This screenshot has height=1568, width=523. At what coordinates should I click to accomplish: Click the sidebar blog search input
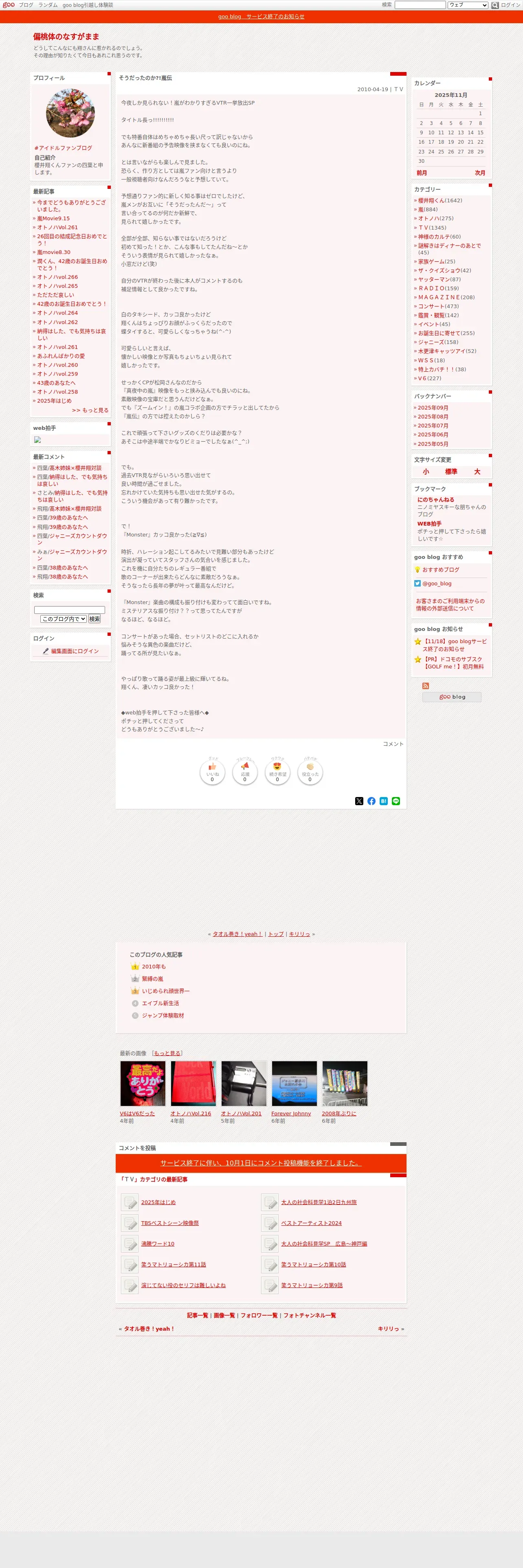point(69,610)
